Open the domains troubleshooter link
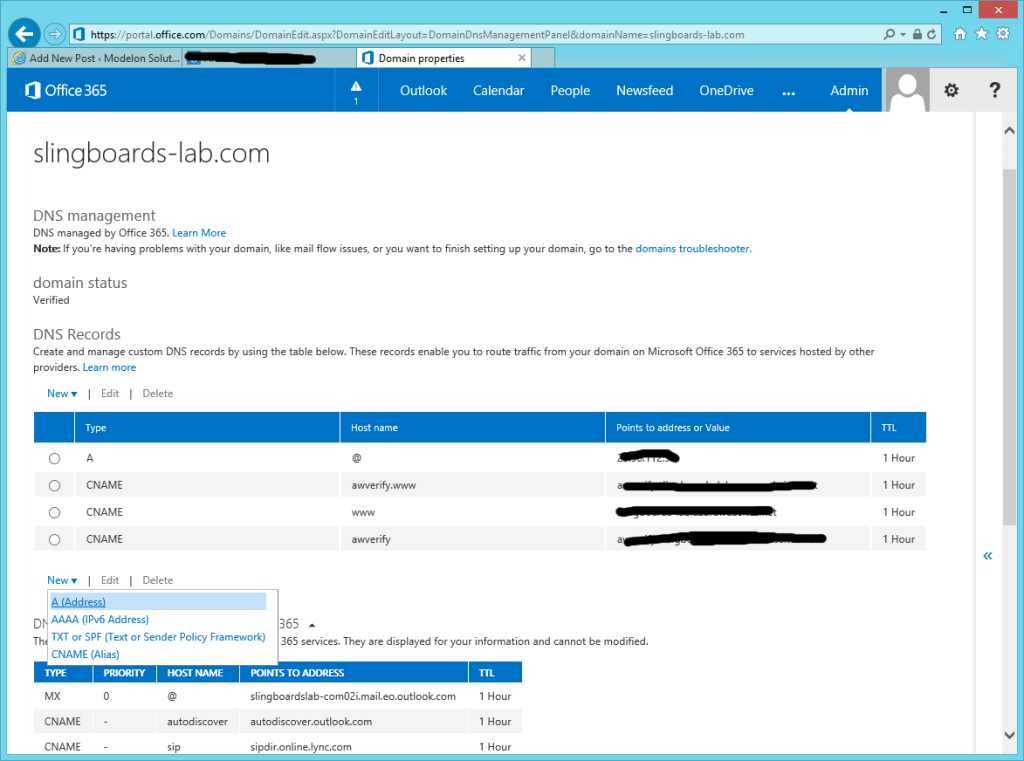This screenshot has width=1024, height=761. (691, 249)
